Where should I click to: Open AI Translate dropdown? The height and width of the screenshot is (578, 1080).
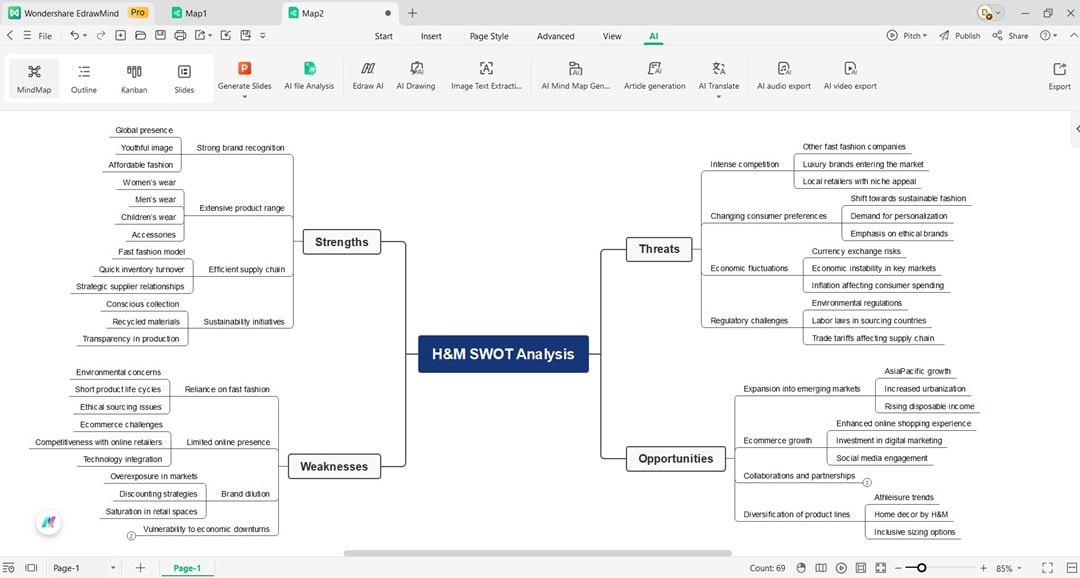718,97
